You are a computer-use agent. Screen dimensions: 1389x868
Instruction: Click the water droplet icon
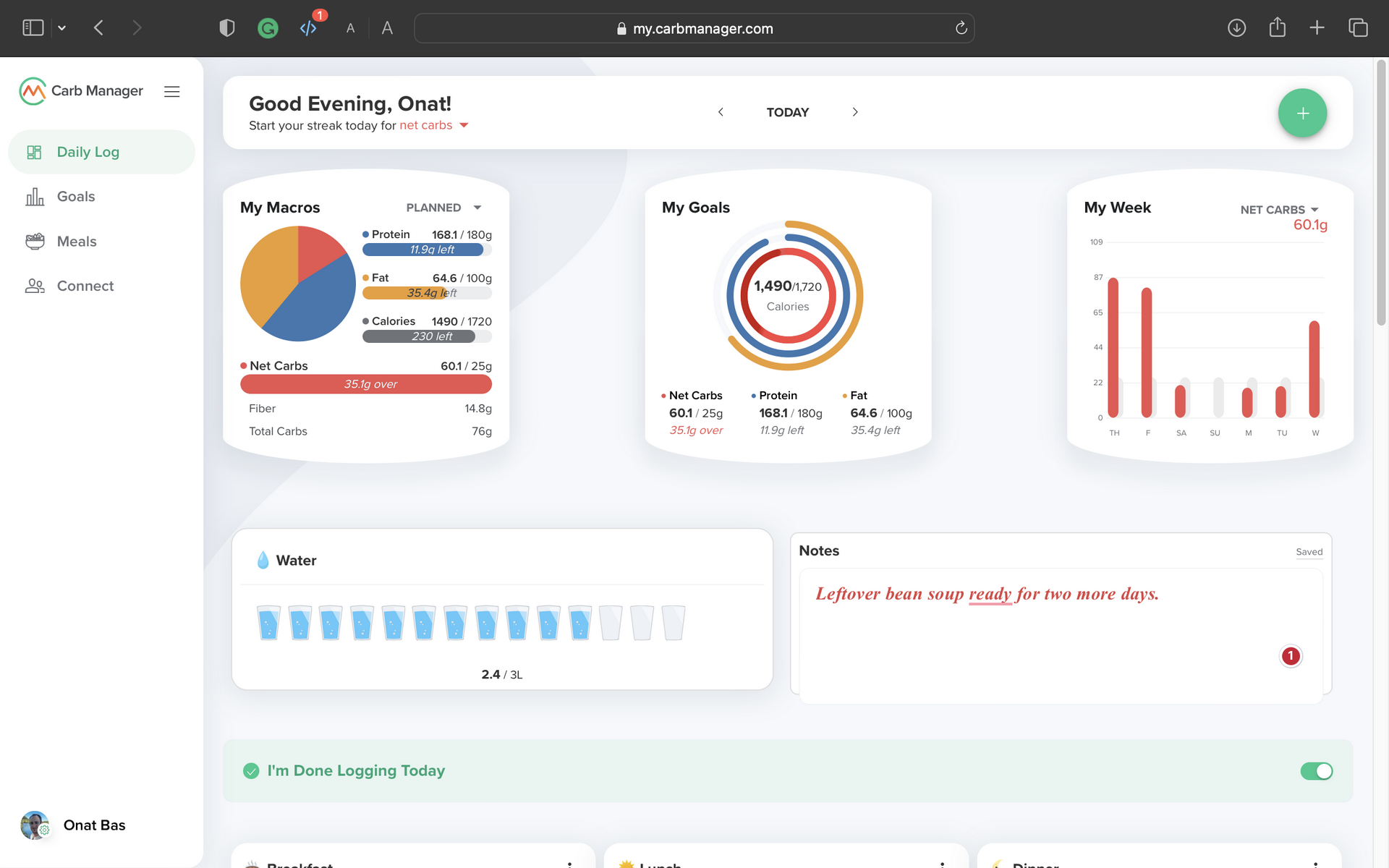(x=263, y=561)
